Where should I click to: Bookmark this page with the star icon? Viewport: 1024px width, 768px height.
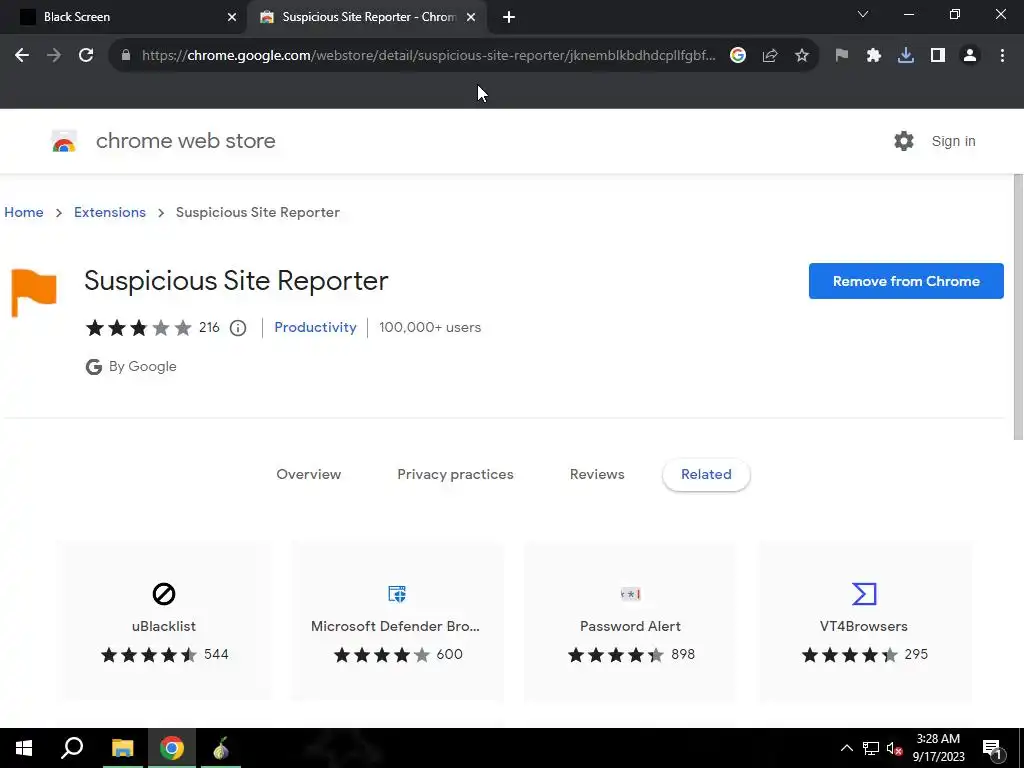pyautogui.click(x=802, y=56)
